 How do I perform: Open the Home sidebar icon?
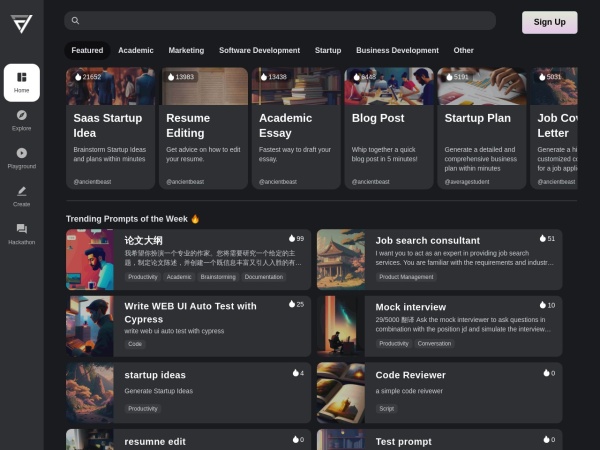click(22, 82)
